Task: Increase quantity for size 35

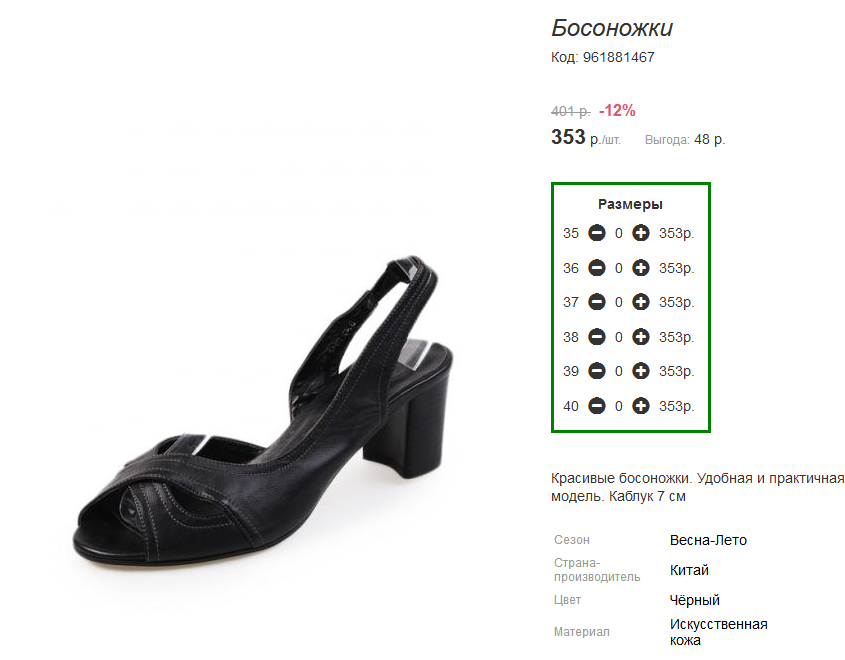Action: [x=641, y=233]
